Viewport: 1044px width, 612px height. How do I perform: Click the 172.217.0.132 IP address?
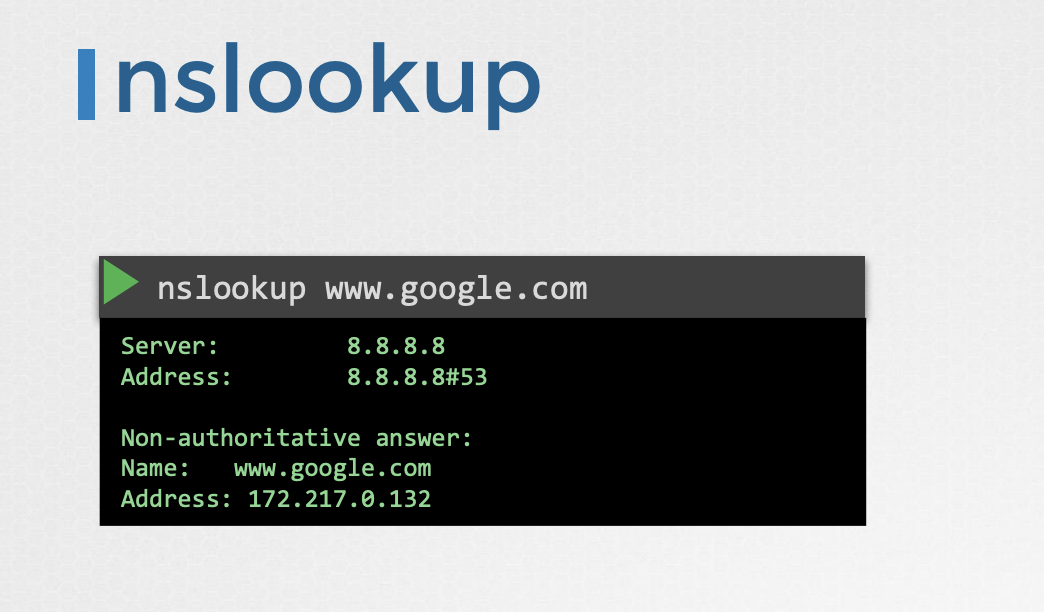coord(339,499)
